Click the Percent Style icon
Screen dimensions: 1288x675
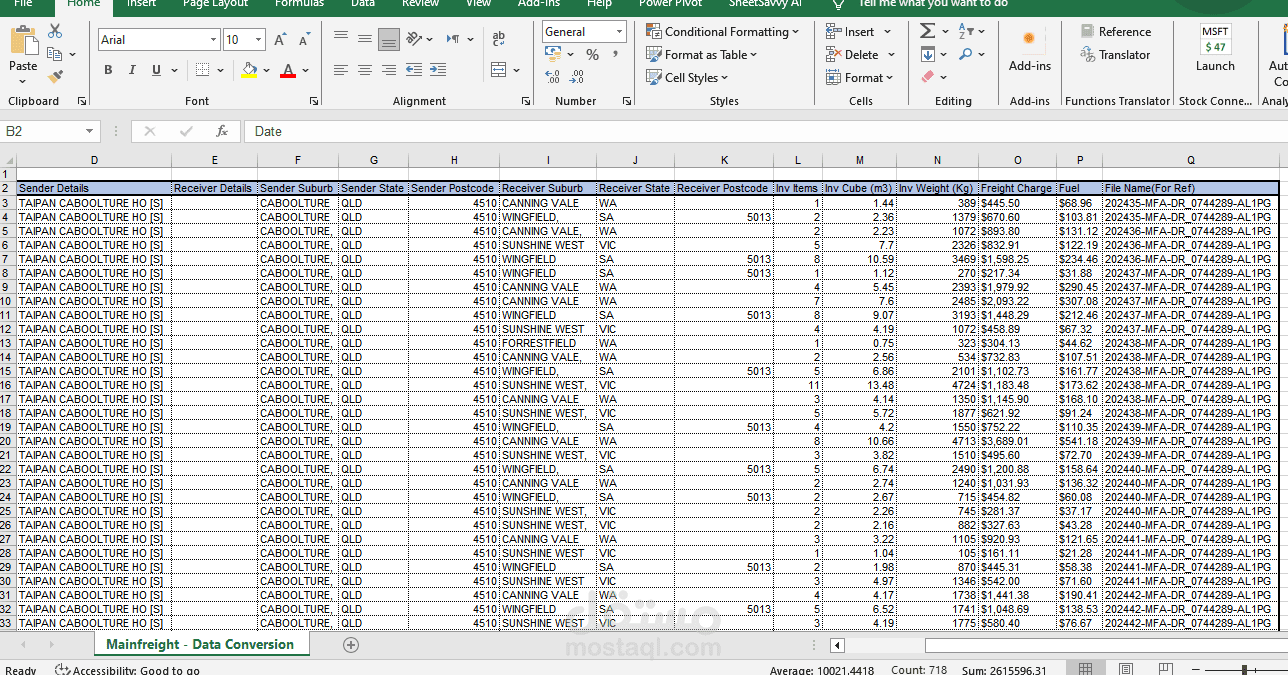pyautogui.click(x=592, y=55)
